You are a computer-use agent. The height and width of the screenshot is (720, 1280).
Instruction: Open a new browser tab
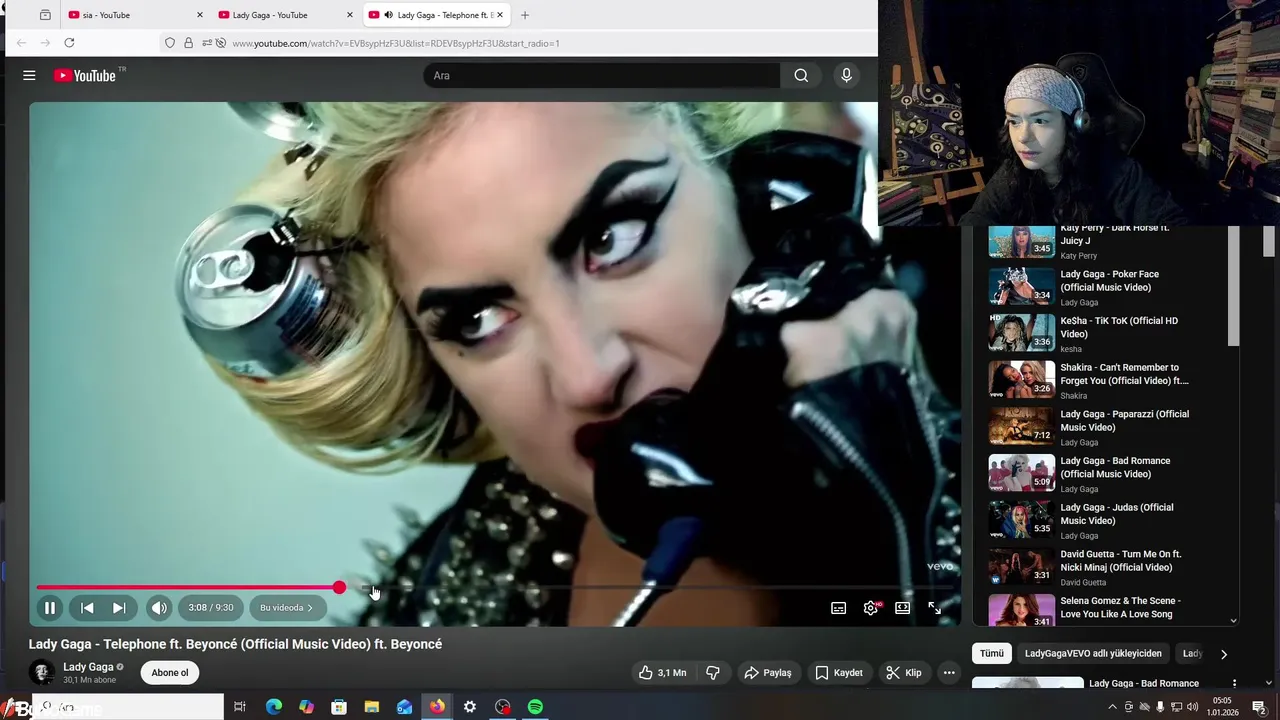click(525, 15)
